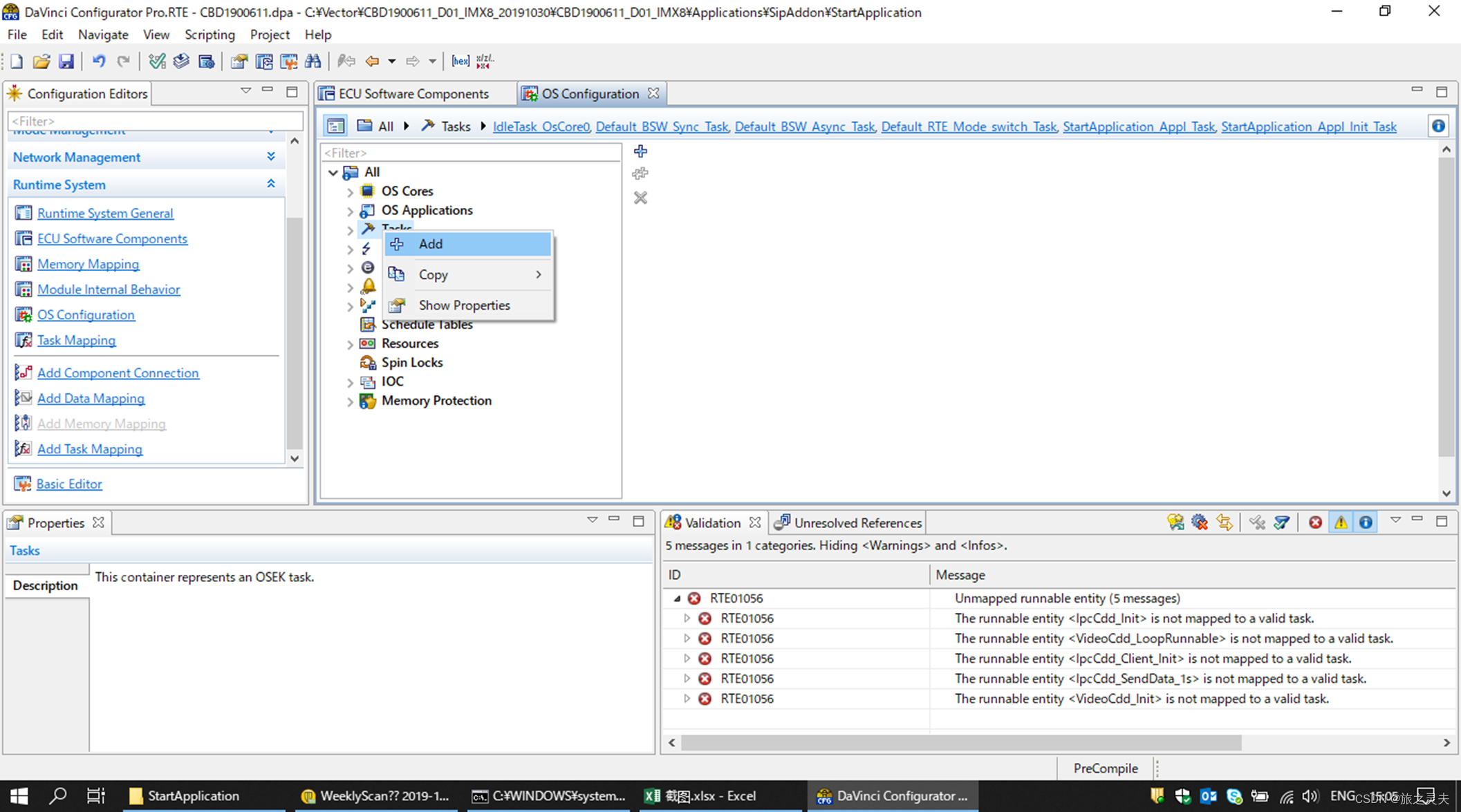Viewport: 1461px width, 812px height.
Task: Click the binoculars Find icon
Action: click(x=313, y=61)
